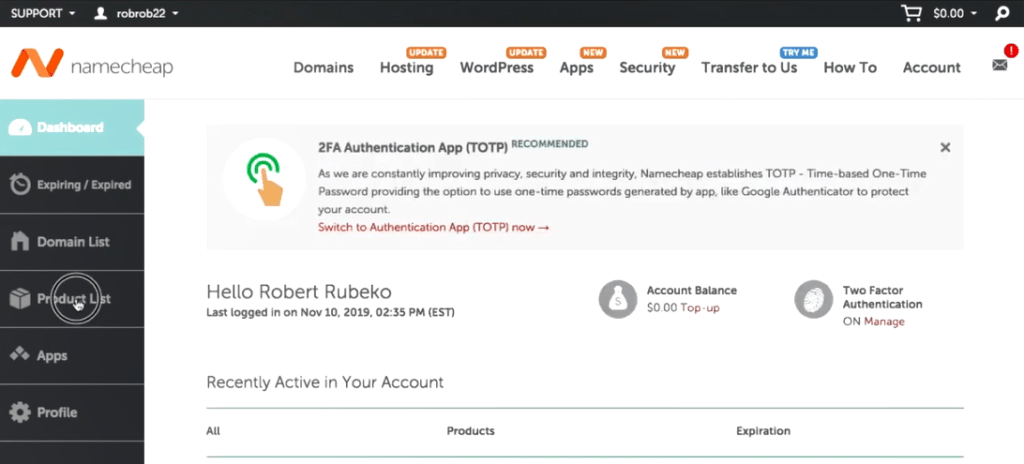
Task: Go to Expiring / Expired in sidebar
Action: pos(72,185)
